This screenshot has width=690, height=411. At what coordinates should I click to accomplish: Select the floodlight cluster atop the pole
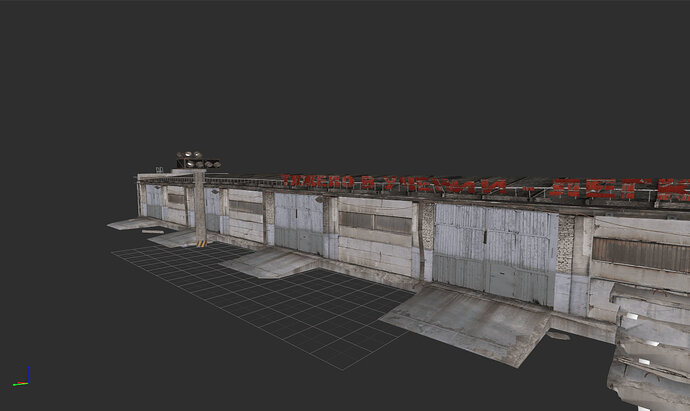(198, 160)
